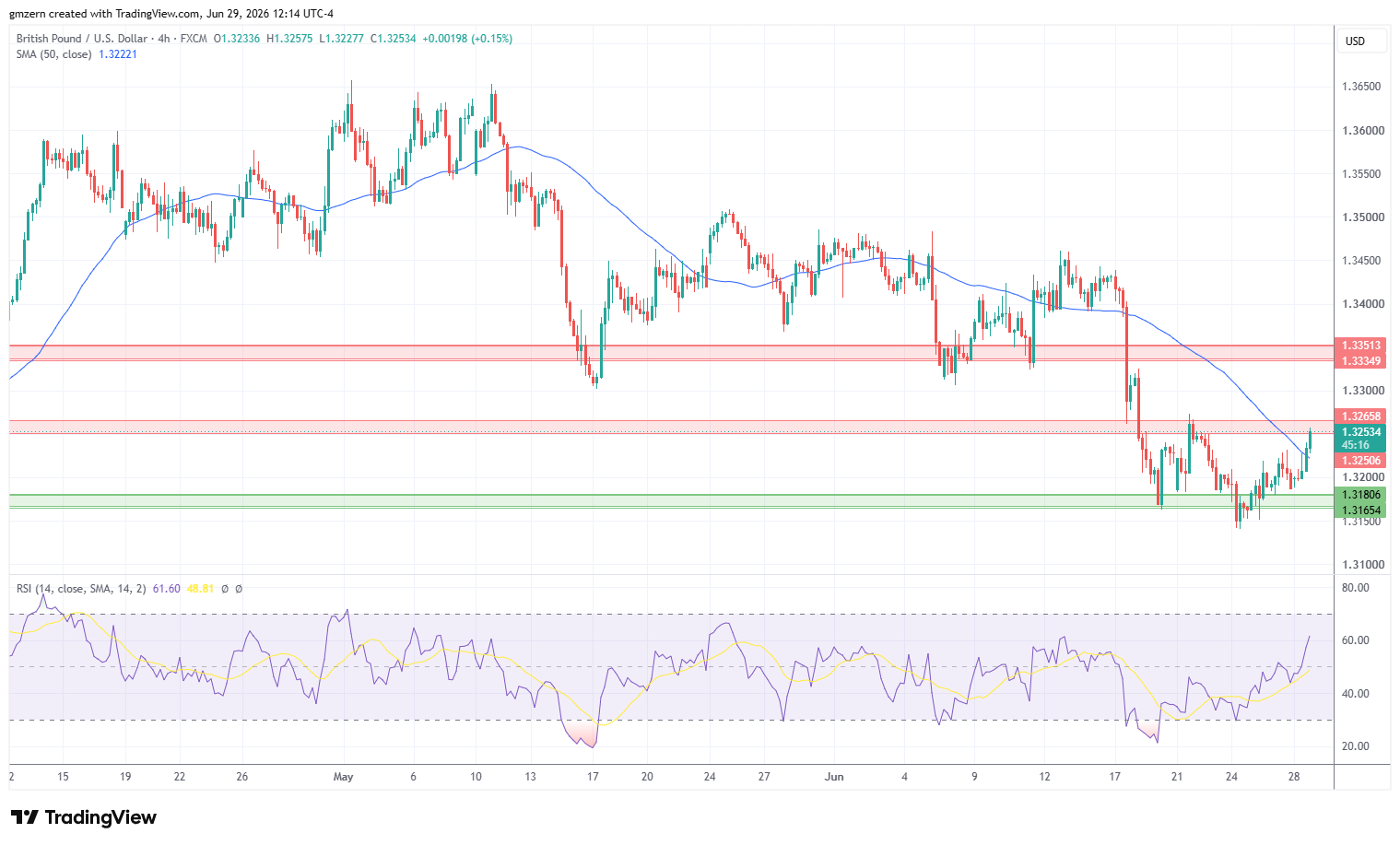
Task: Click the 20.00 RSI scale label
Action: coord(1356,746)
